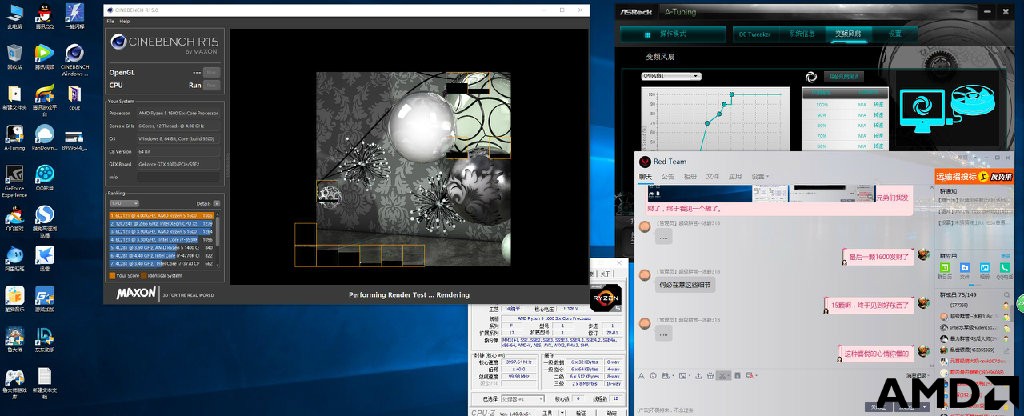The image size is (1024, 416).
Task: Click the '最后一颗1600发财了' chat message
Action: point(878,257)
